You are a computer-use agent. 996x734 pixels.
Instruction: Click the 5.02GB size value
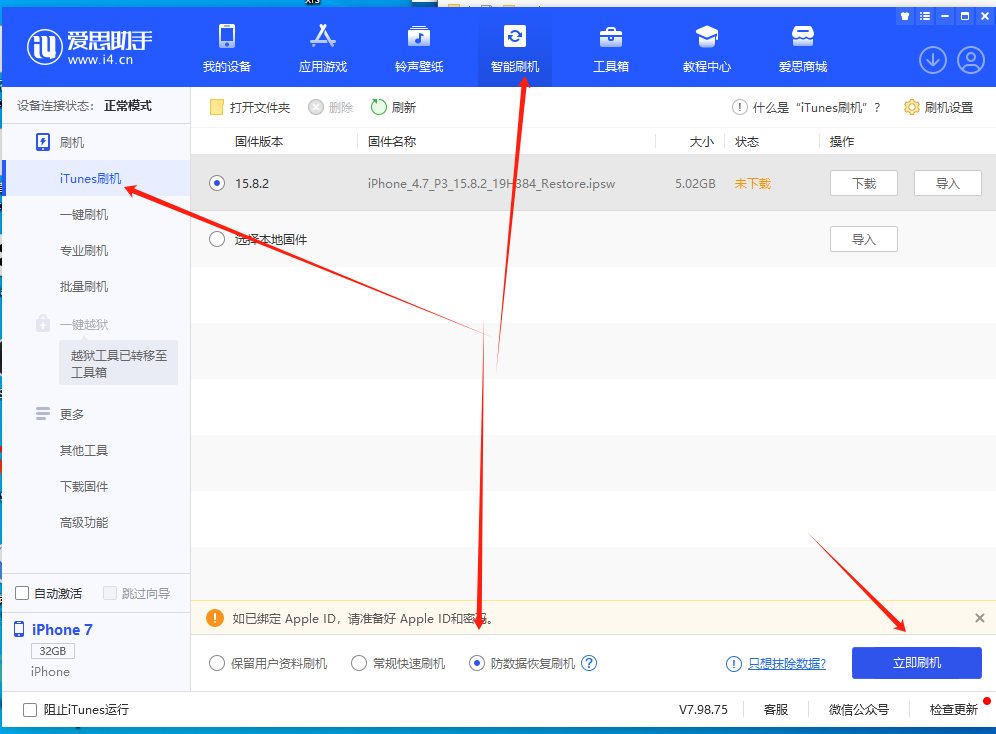[x=695, y=184]
